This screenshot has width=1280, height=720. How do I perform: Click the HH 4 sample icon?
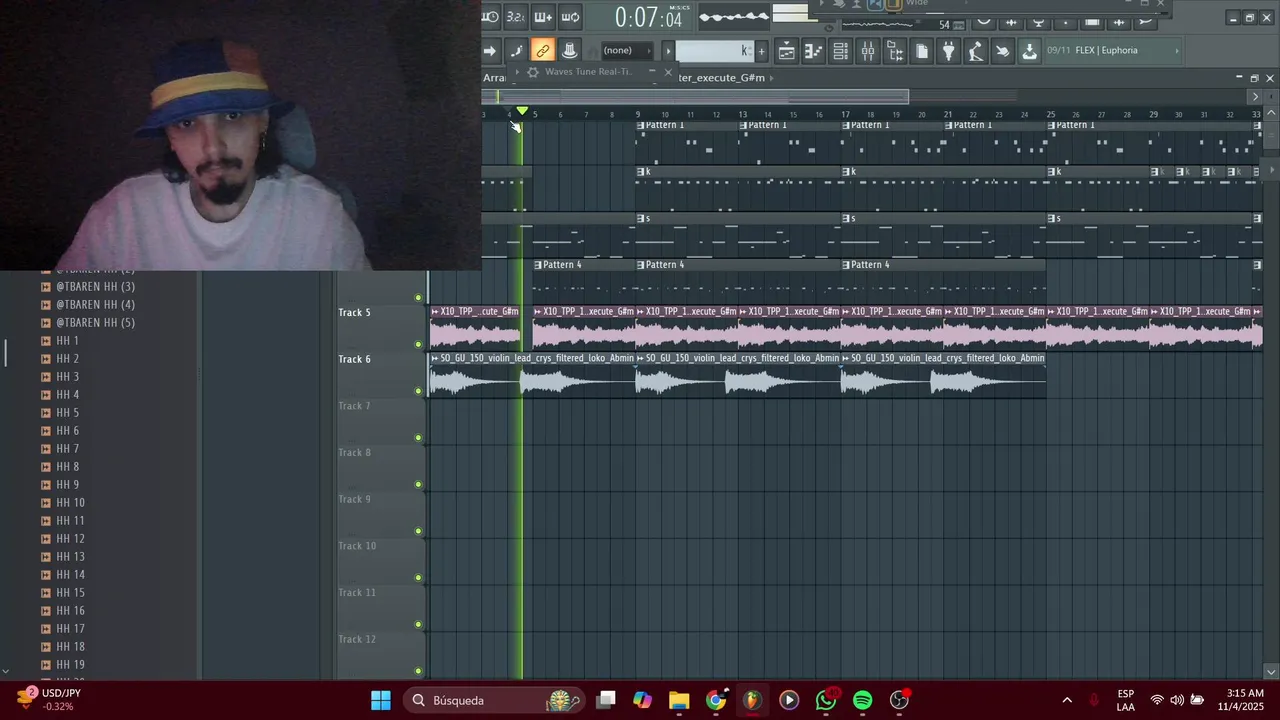pyautogui.click(x=45, y=395)
